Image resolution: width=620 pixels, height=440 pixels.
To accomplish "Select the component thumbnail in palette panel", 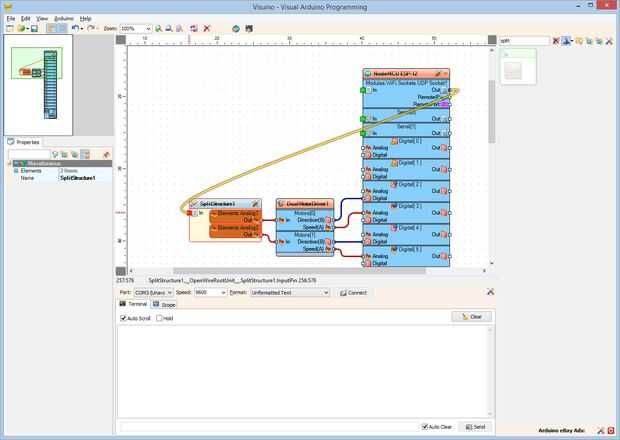I will (518, 67).
